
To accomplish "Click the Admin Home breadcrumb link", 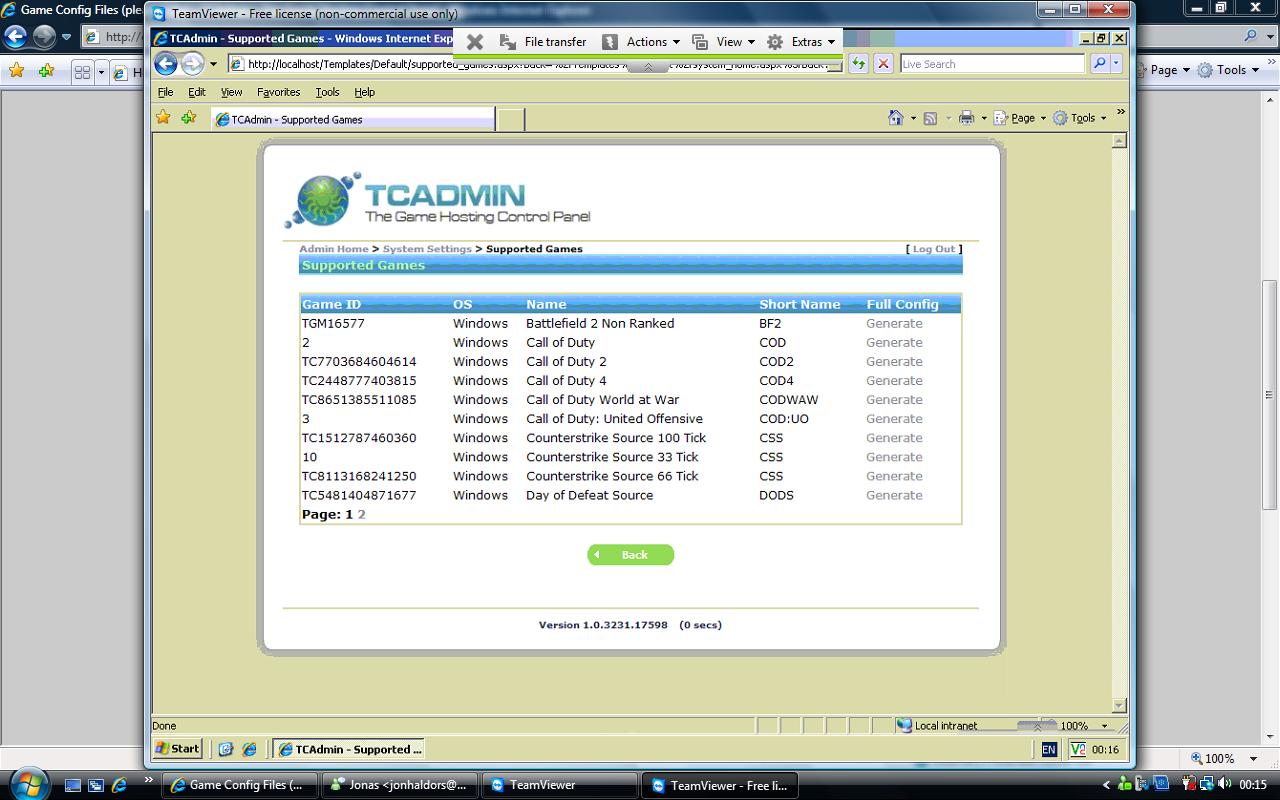I will [x=334, y=249].
